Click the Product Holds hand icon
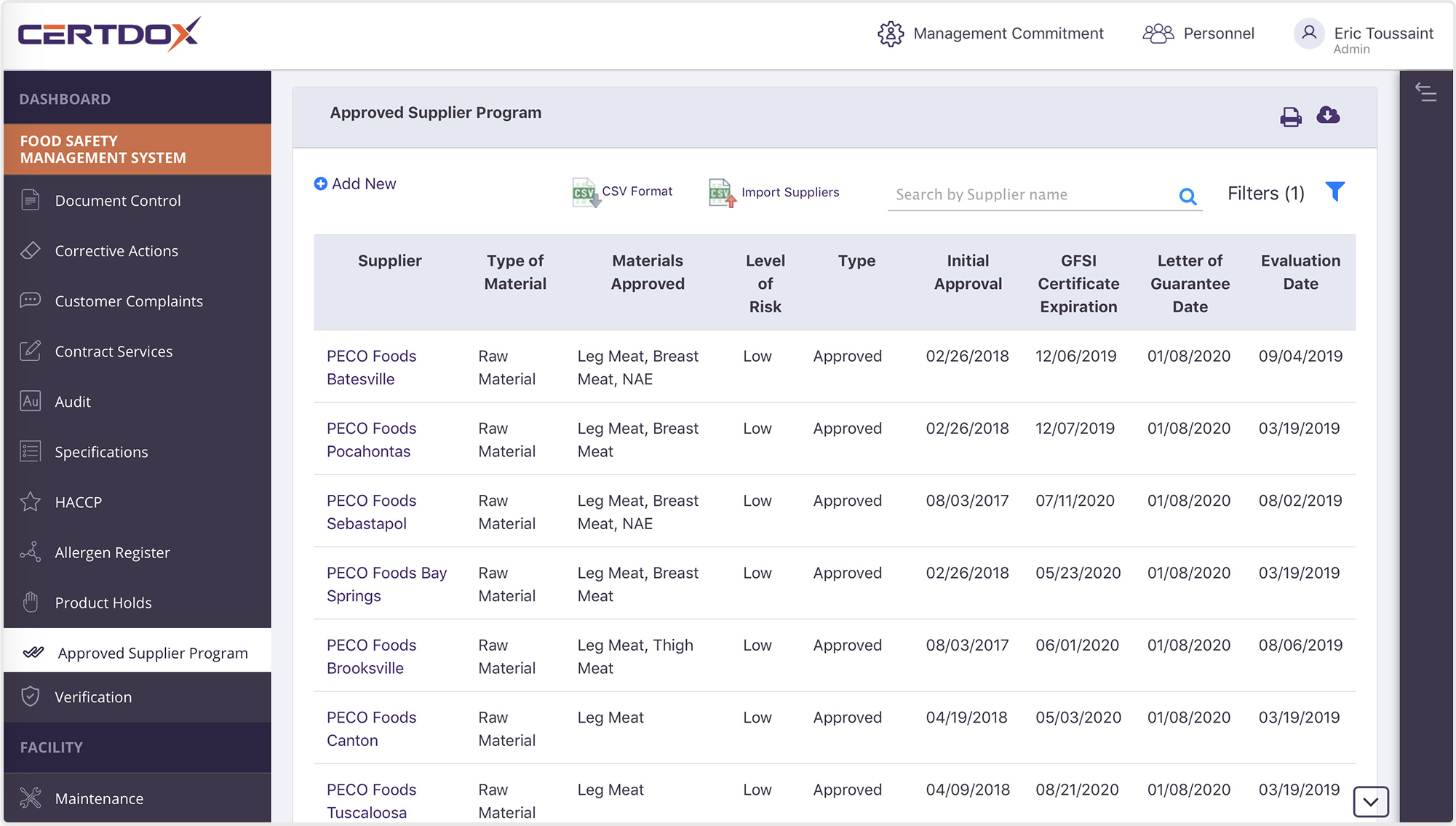Image resolution: width=1456 pixels, height=826 pixels. 31,602
